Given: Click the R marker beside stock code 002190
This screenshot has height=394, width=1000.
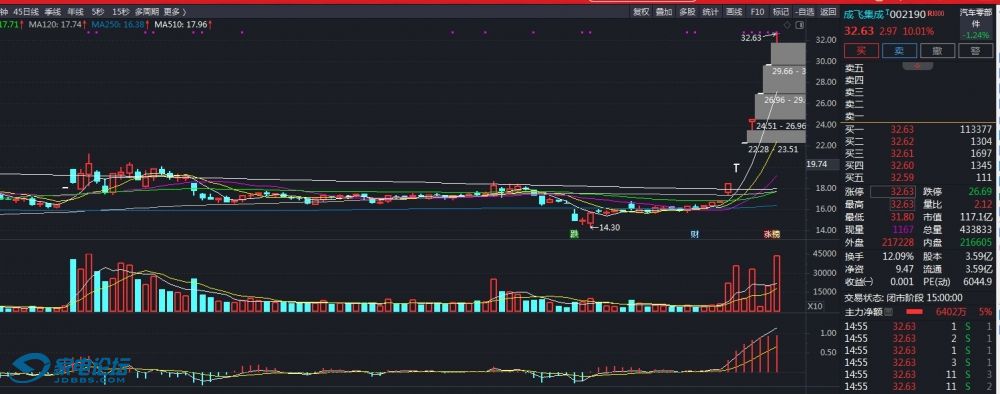Looking at the screenshot, I should coord(936,13).
